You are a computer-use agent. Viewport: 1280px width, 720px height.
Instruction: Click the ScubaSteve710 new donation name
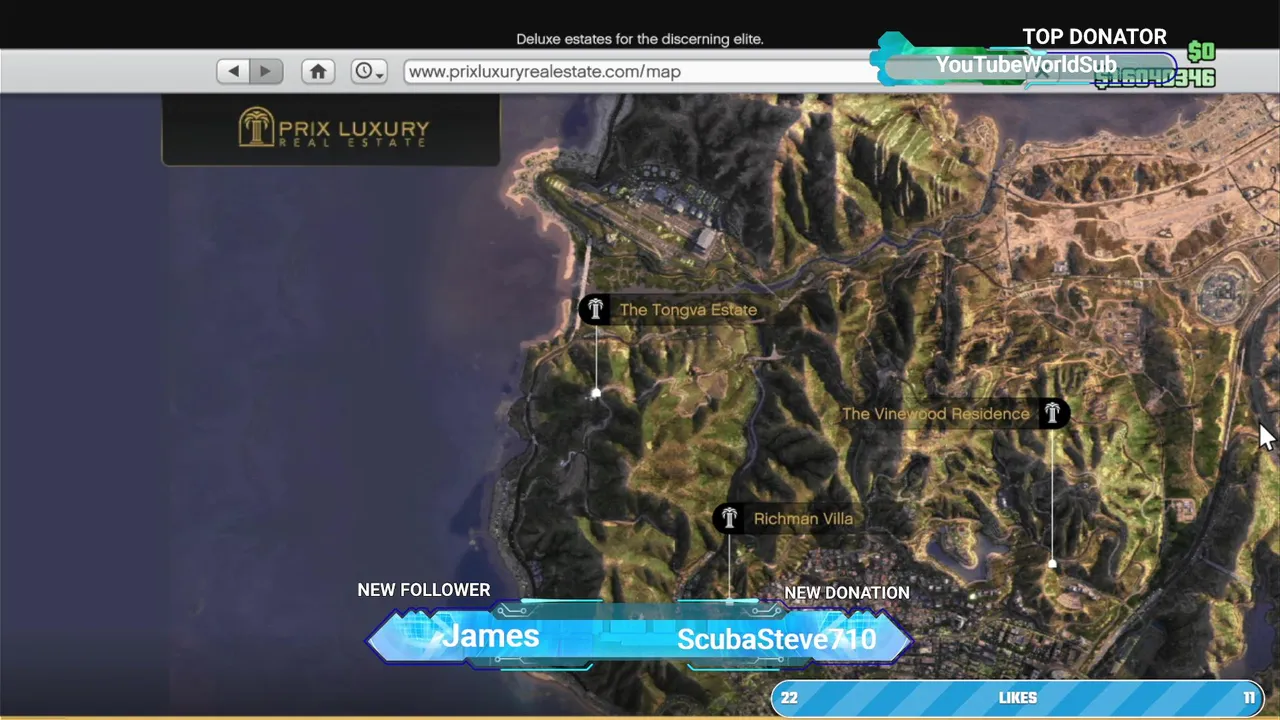tap(777, 639)
